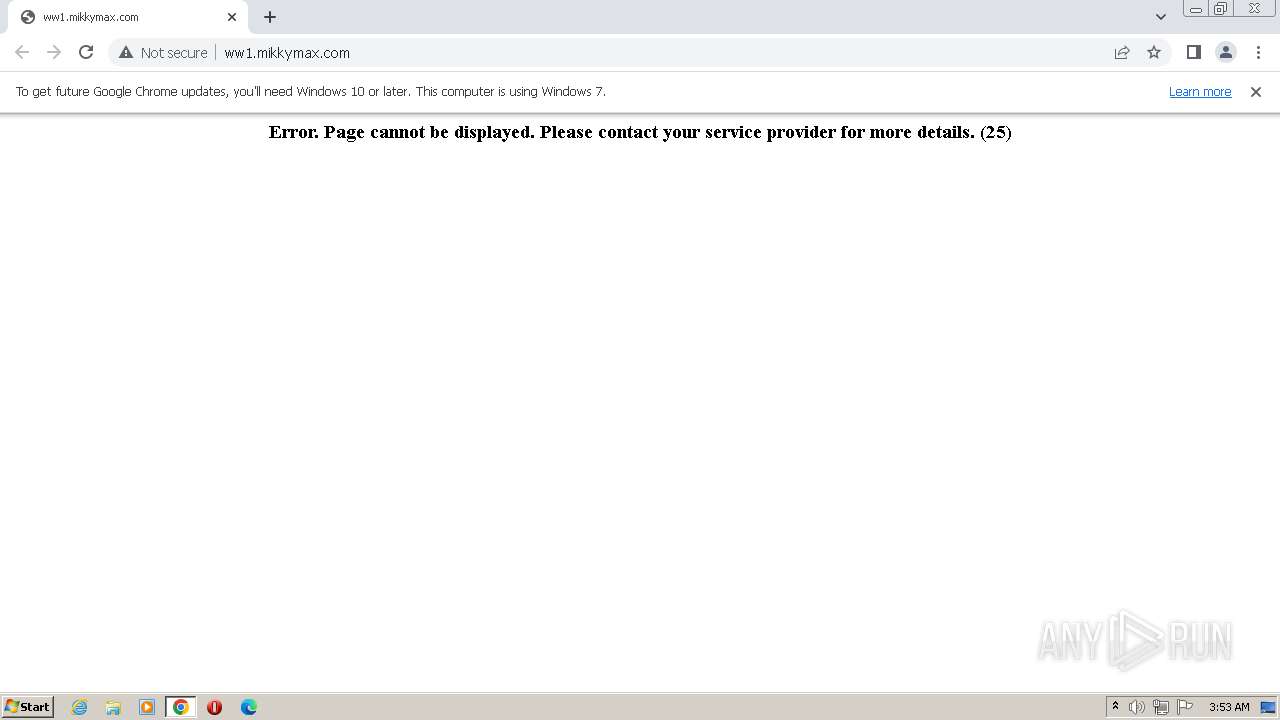Reload the current page
This screenshot has width=1280, height=720.
[86, 52]
